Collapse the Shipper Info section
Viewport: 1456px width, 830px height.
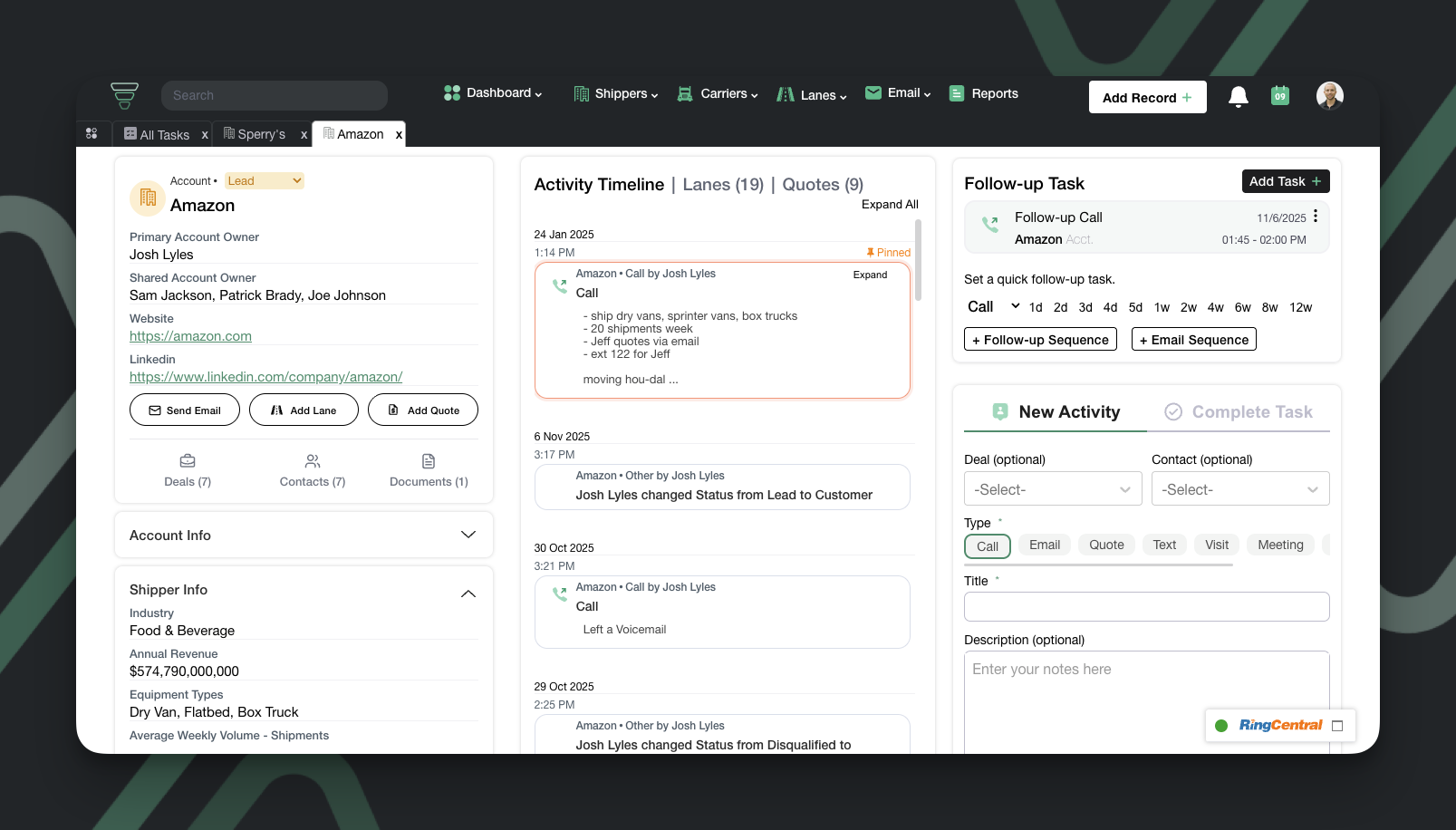tap(468, 594)
